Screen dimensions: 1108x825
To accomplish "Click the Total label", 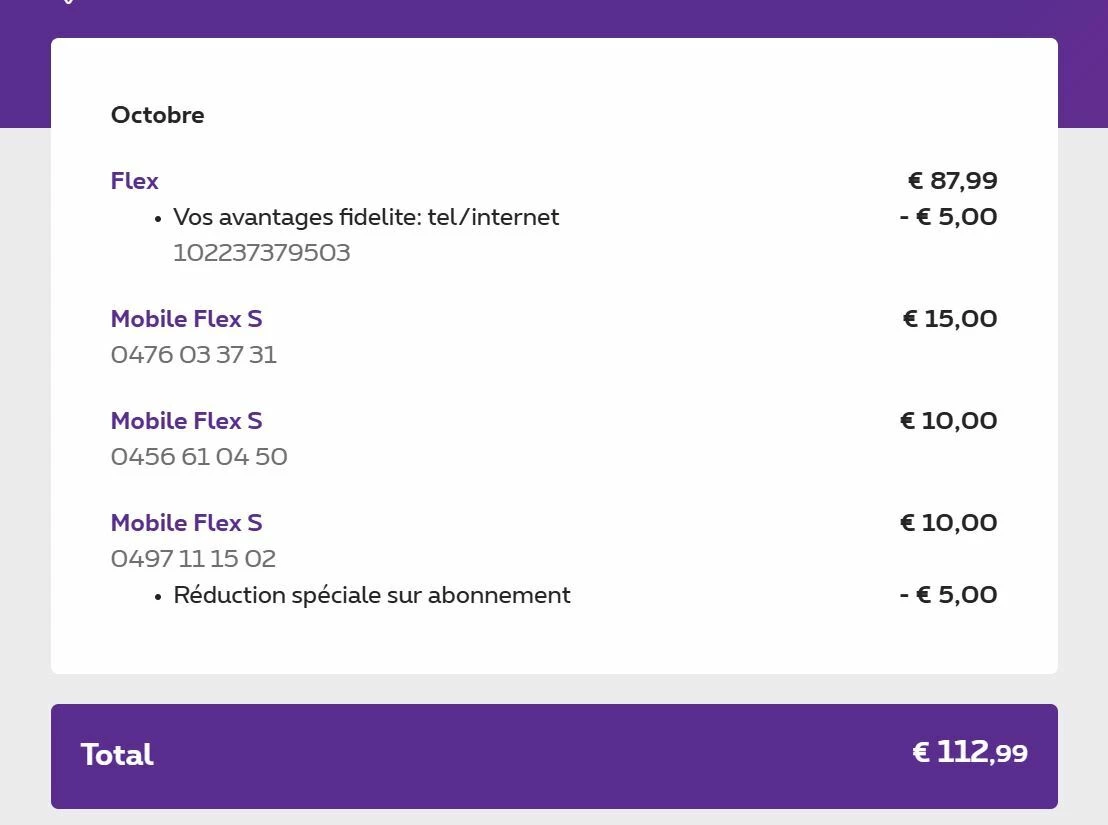I will [x=117, y=755].
